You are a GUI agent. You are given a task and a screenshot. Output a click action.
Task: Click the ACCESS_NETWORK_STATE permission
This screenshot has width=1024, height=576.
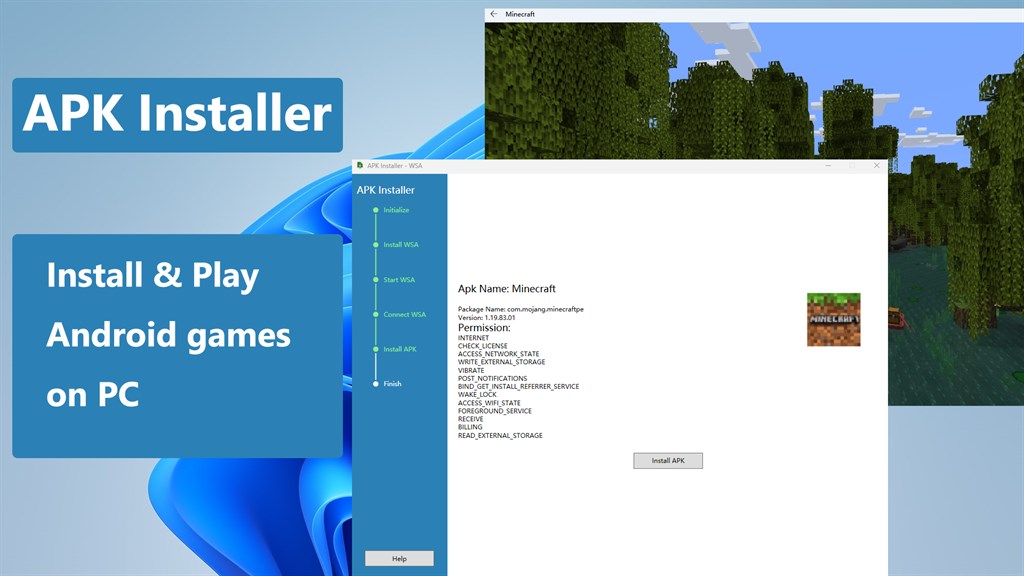pyautogui.click(x=498, y=354)
